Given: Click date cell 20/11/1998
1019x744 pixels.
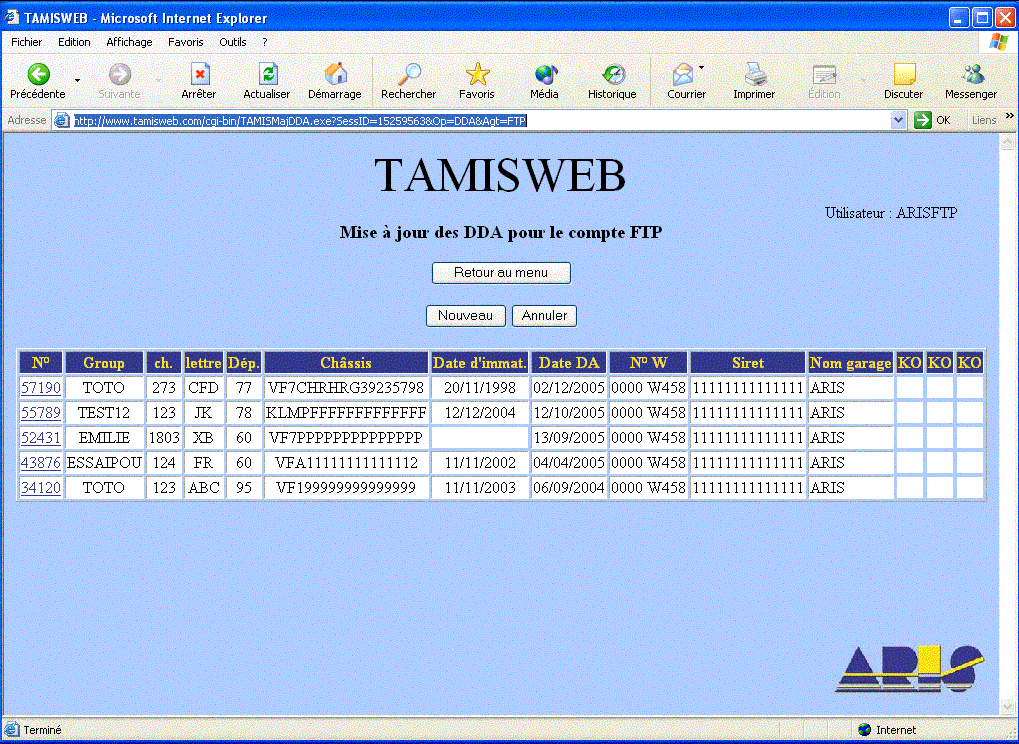Looking at the screenshot, I should coord(480,388).
